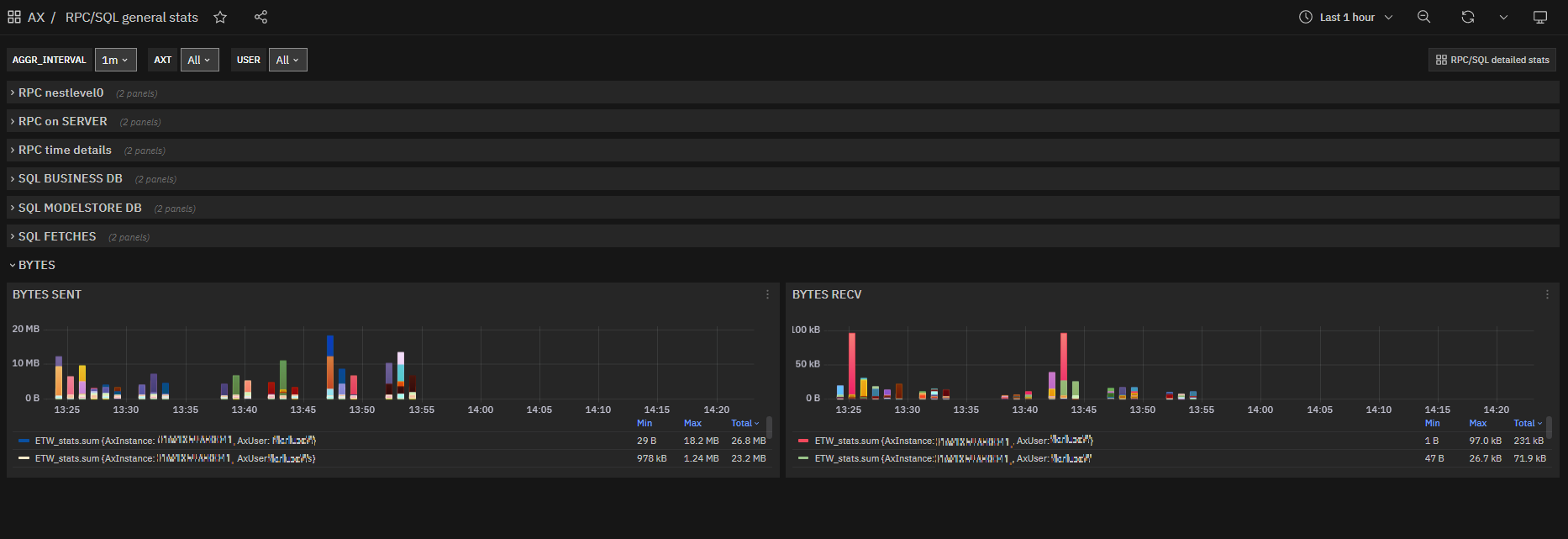
Task: Share this dashboard using share icon
Action: tap(260, 17)
